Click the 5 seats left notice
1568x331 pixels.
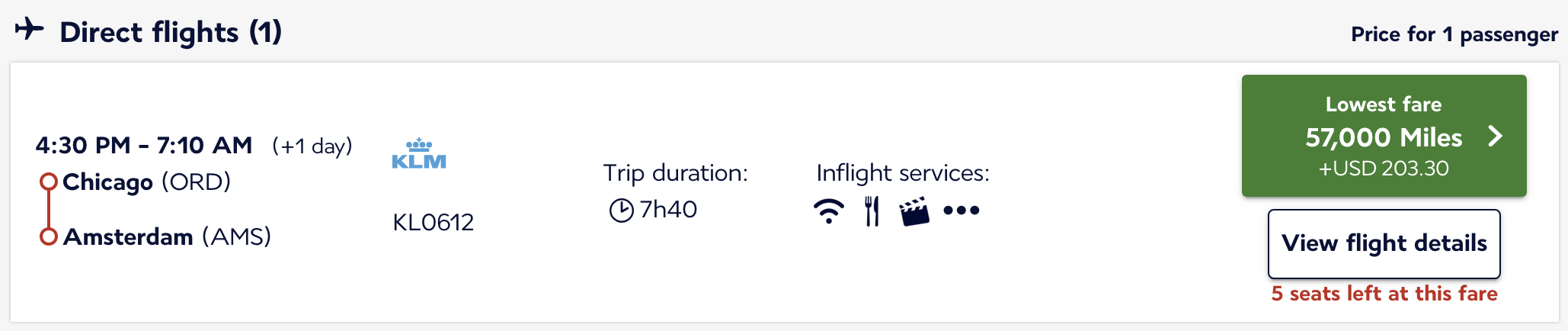1384,294
